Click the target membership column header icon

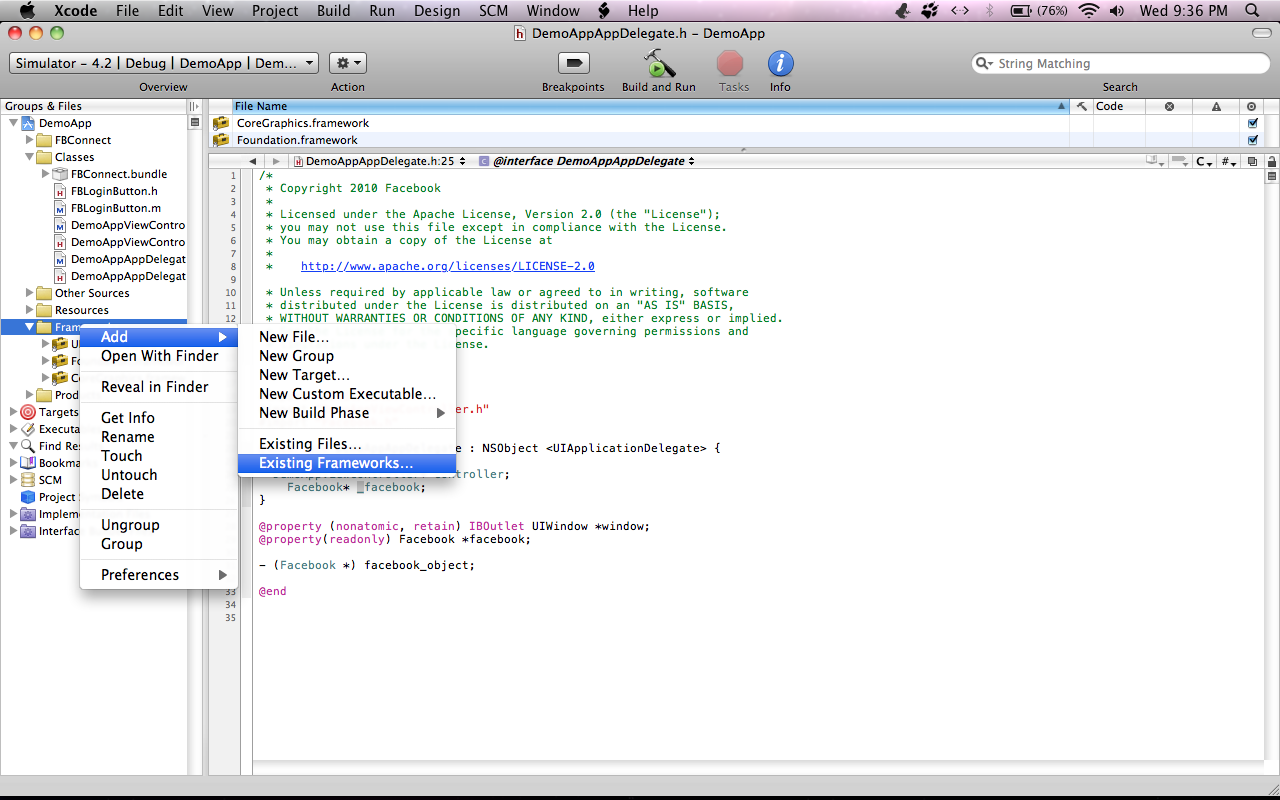1252,106
